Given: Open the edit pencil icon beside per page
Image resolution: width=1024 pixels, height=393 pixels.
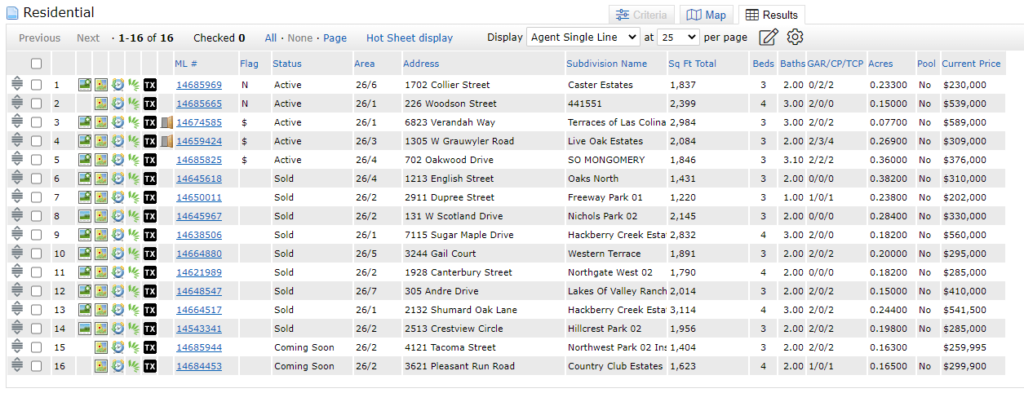Looking at the screenshot, I should click(x=769, y=37).
